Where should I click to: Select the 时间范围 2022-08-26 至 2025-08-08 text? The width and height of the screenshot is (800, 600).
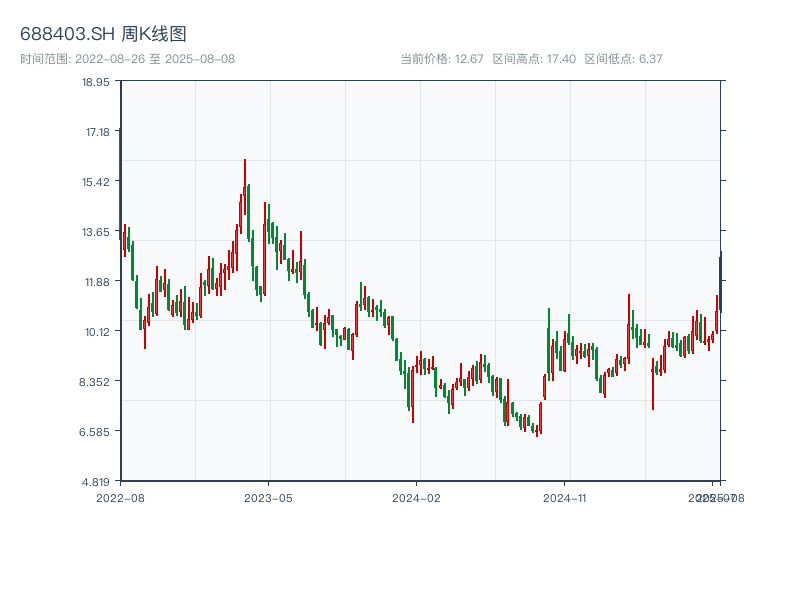pos(128,59)
